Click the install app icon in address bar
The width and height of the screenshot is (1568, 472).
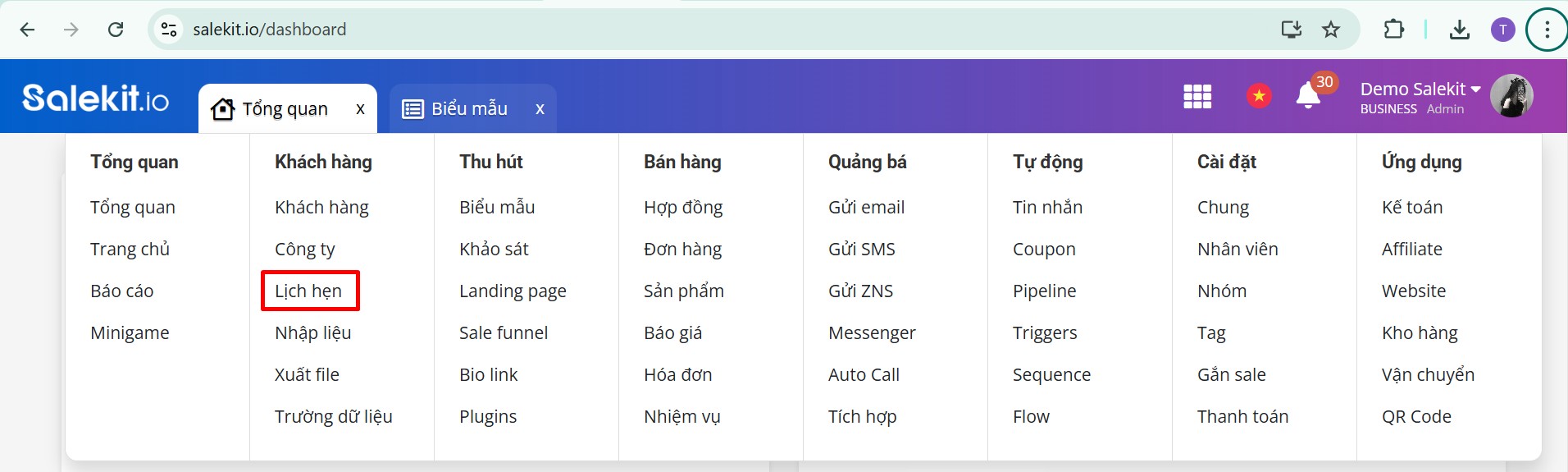pyautogui.click(x=1292, y=30)
